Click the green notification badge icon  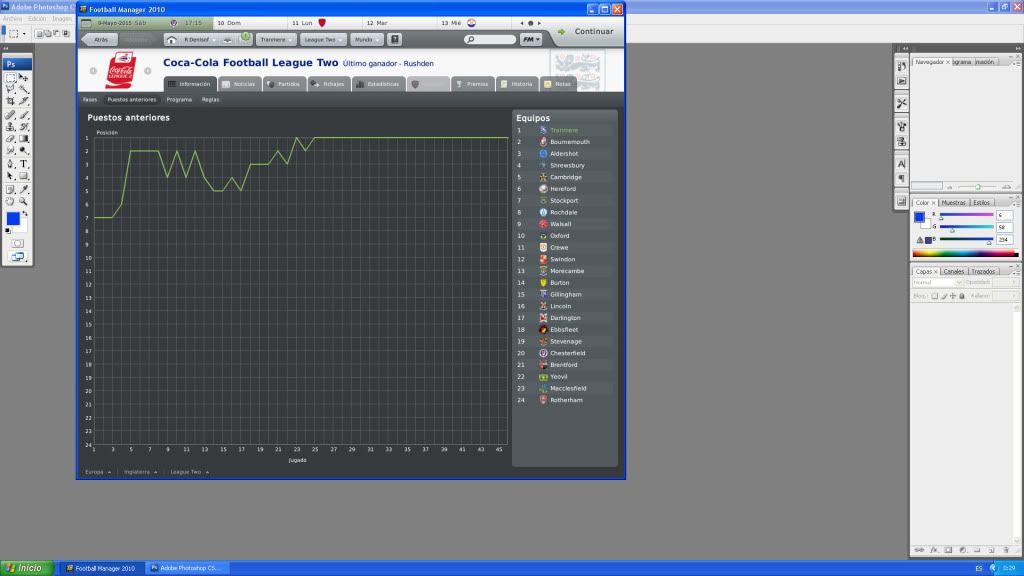[x=246, y=37]
